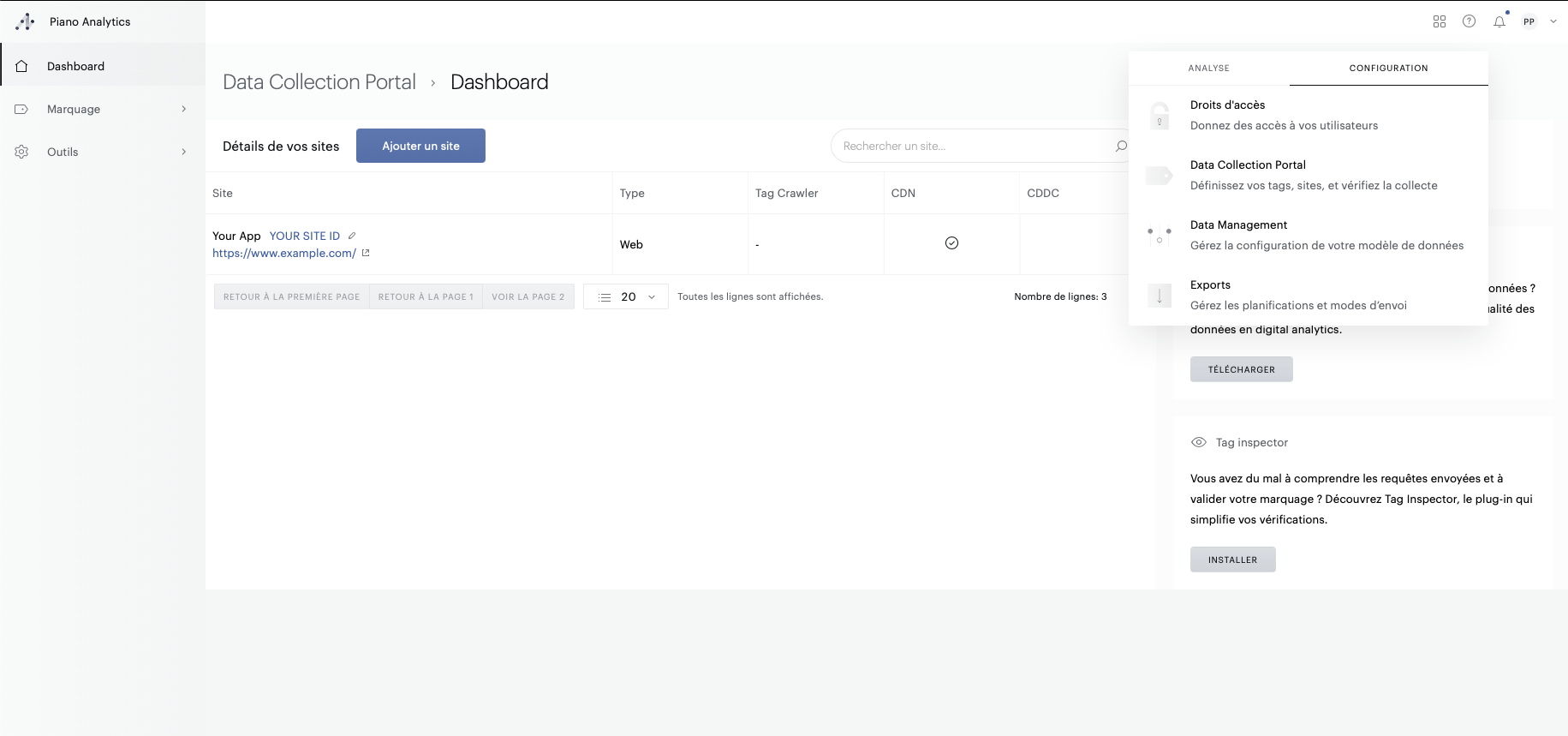Click RETOUR À LA PREMIÈRE PAGE button

tap(292, 296)
